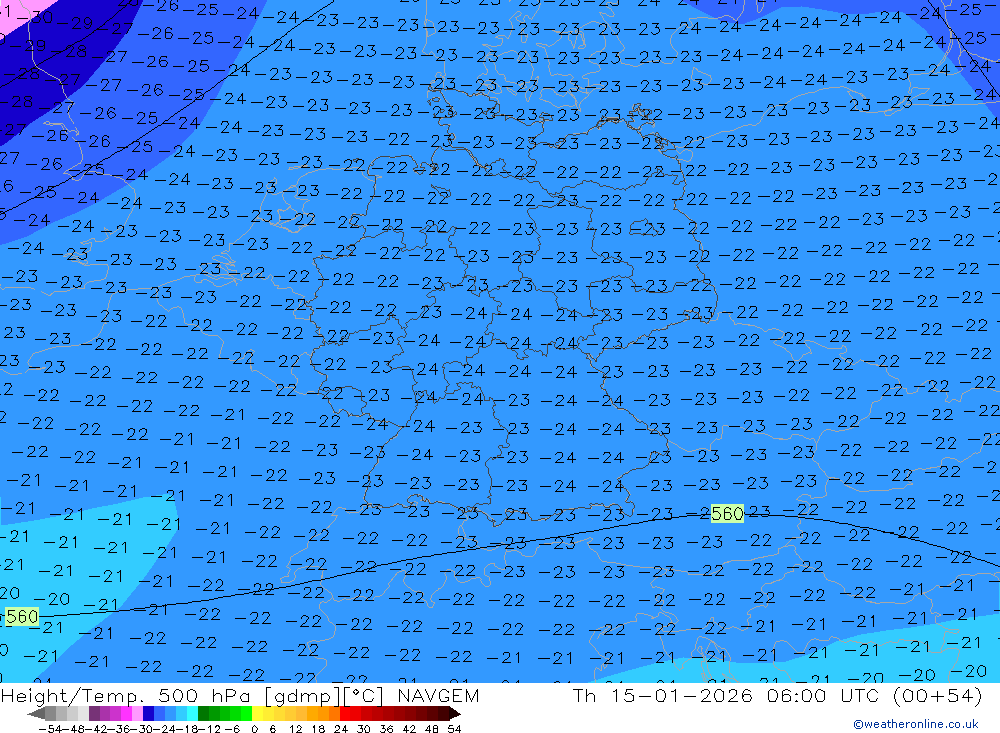1000x733 pixels.
Task: Open the weatheronline.co.uk copyright link
Action: tap(916, 724)
